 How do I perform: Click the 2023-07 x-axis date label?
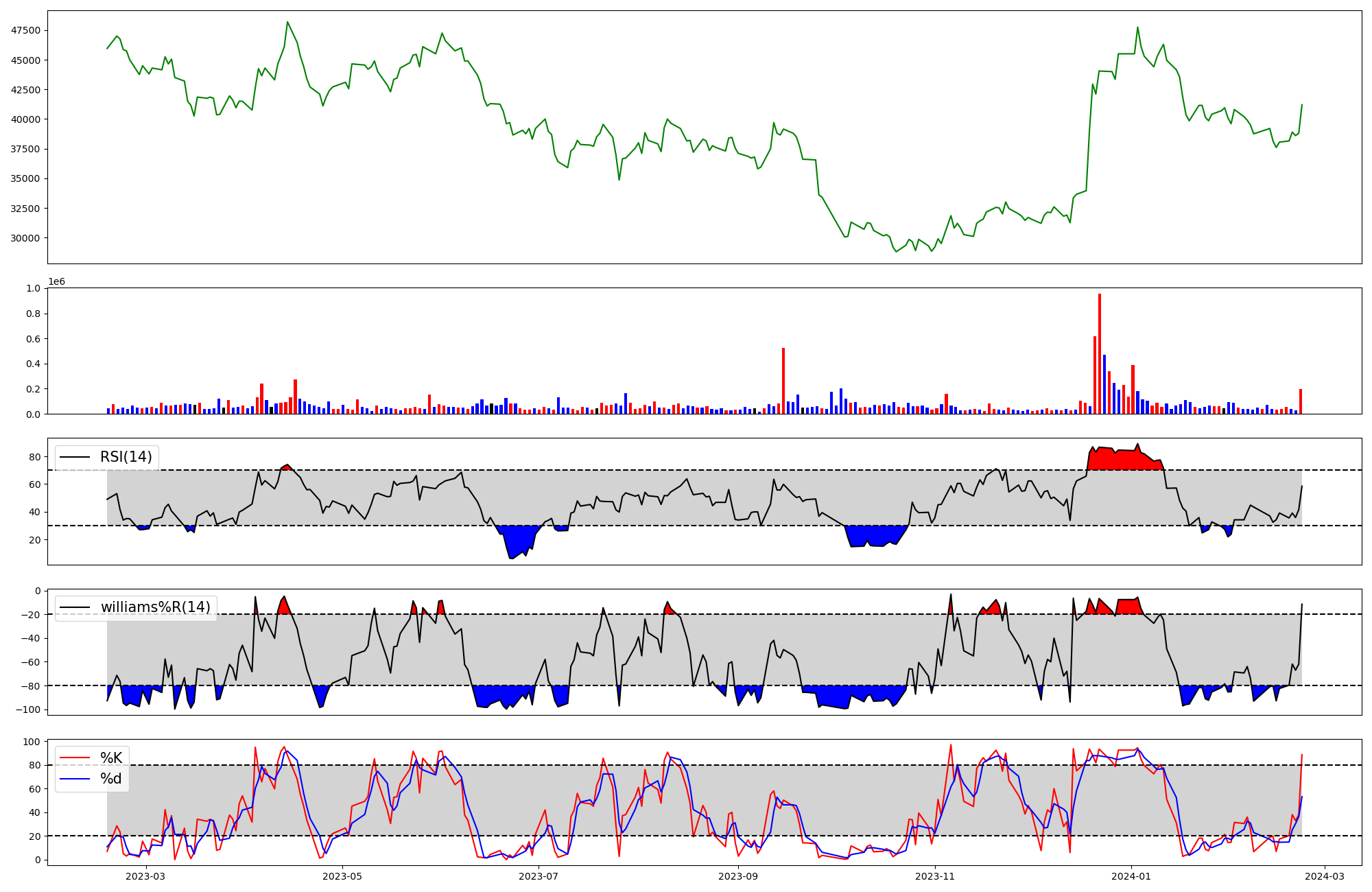(539, 876)
